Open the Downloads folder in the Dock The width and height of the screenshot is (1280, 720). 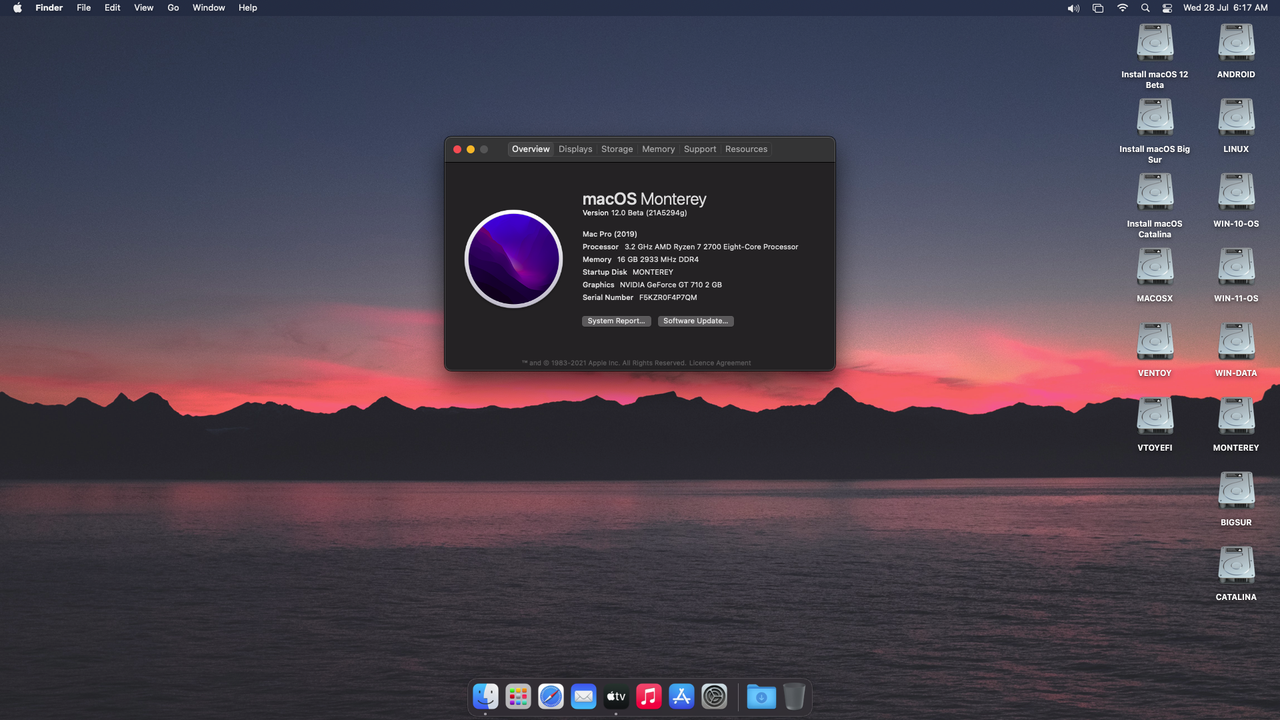[x=761, y=696]
